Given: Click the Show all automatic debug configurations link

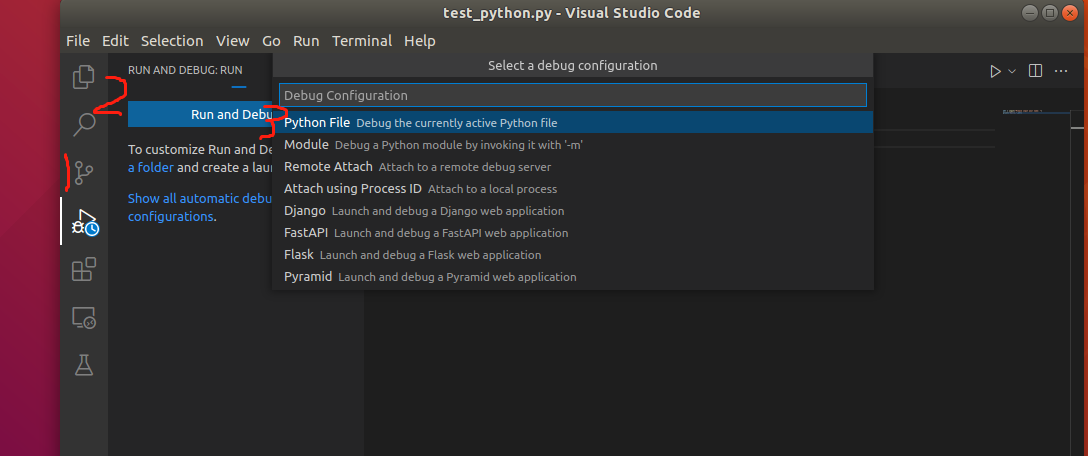Looking at the screenshot, I should click(201, 208).
